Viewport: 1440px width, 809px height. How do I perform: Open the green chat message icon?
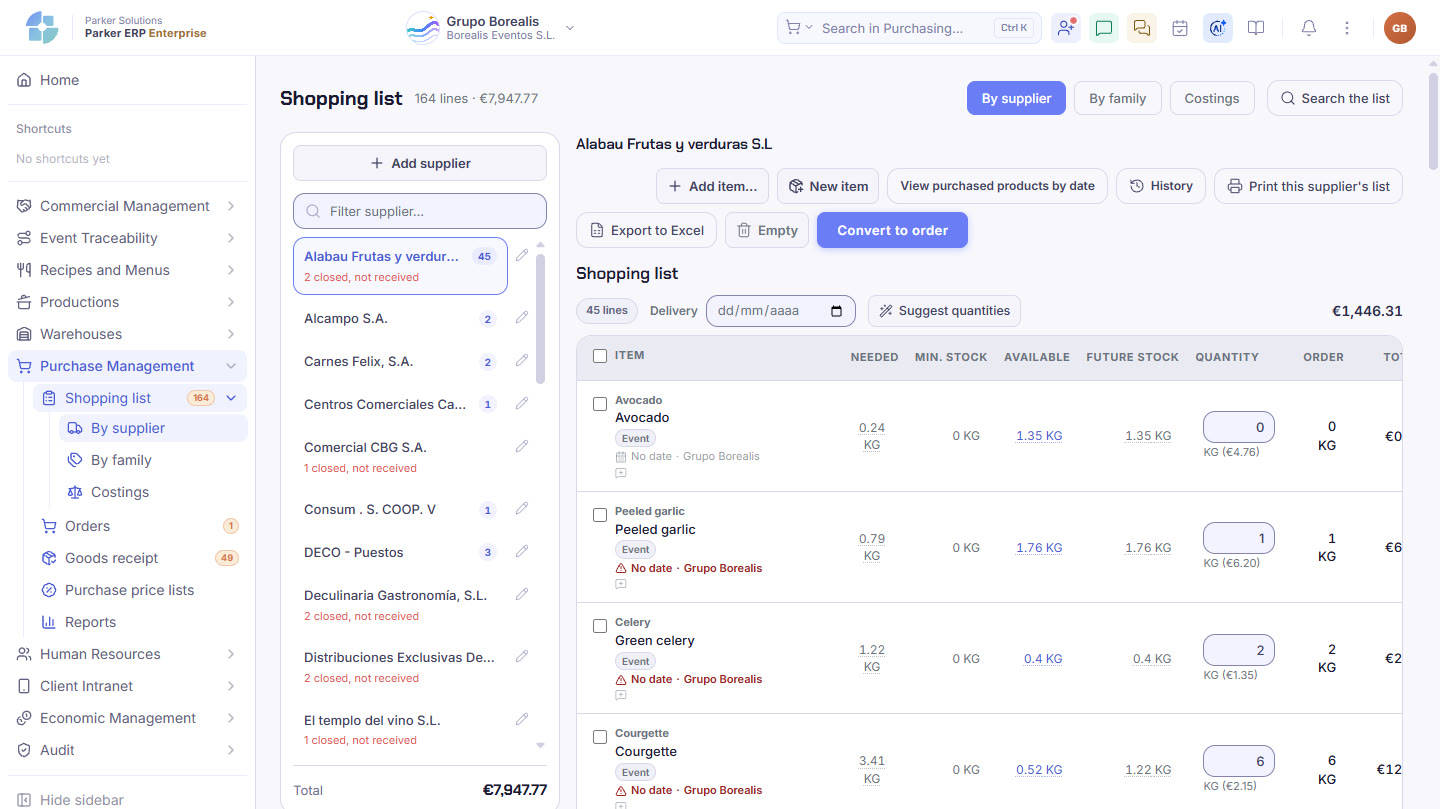(1104, 28)
